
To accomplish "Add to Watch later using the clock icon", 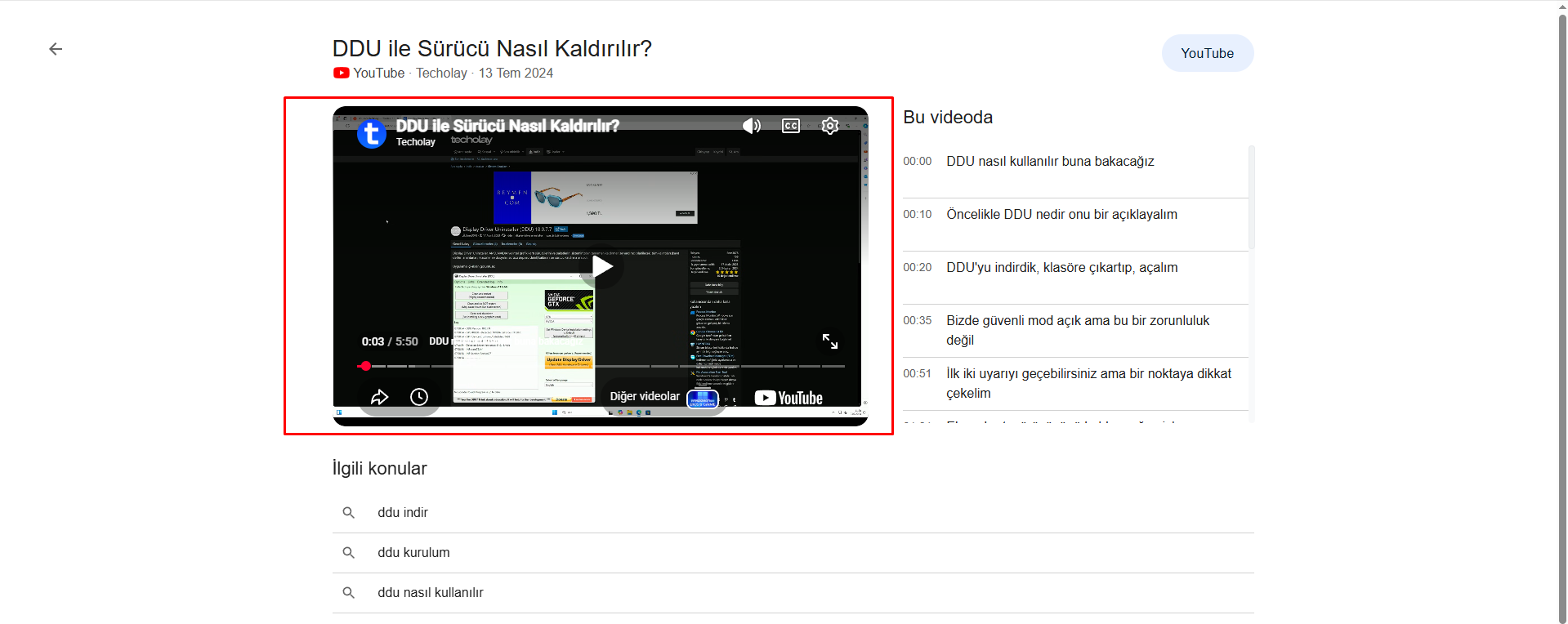I will (419, 397).
